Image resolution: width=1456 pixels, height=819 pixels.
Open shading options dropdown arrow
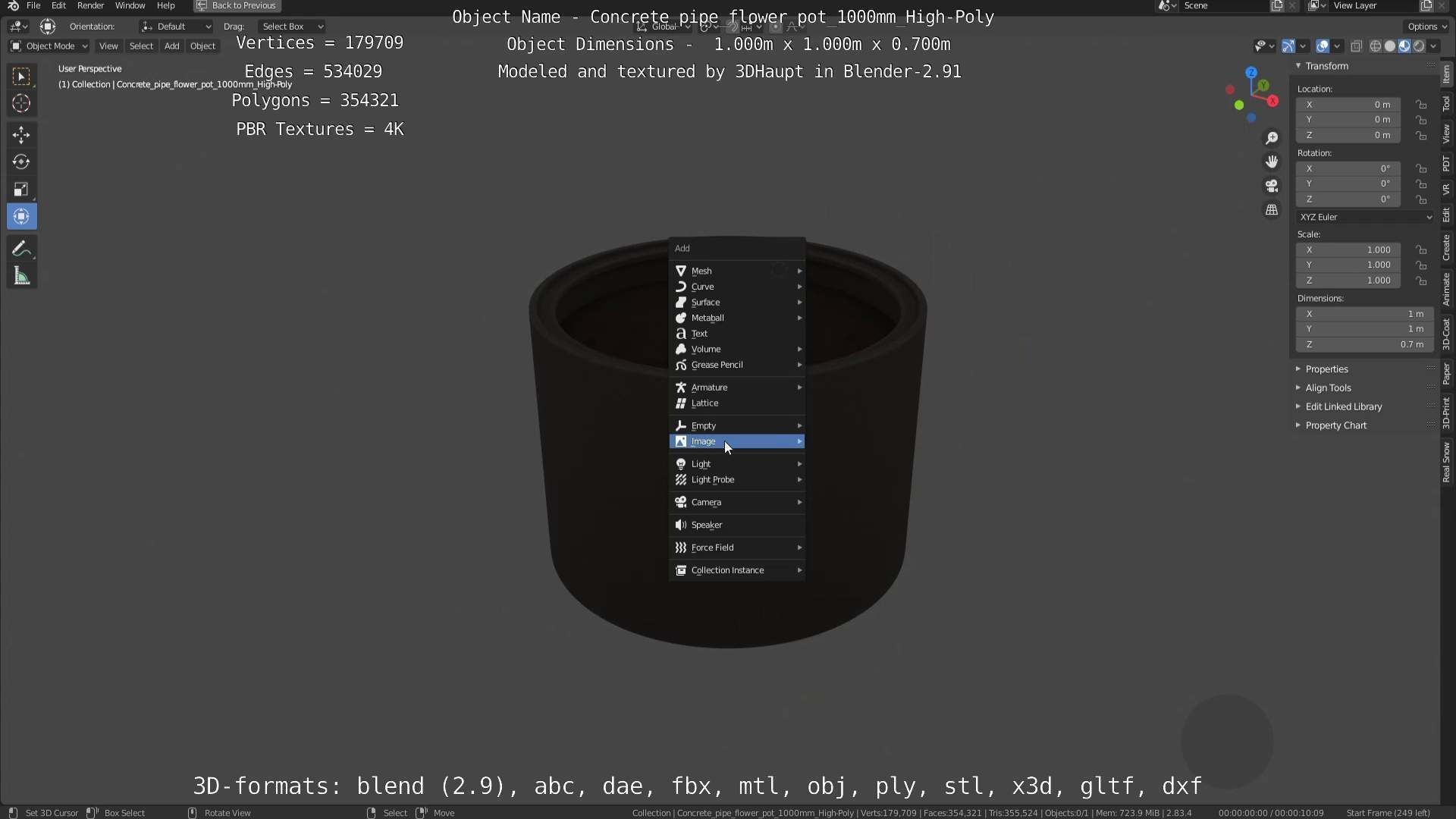[x=1433, y=46]
